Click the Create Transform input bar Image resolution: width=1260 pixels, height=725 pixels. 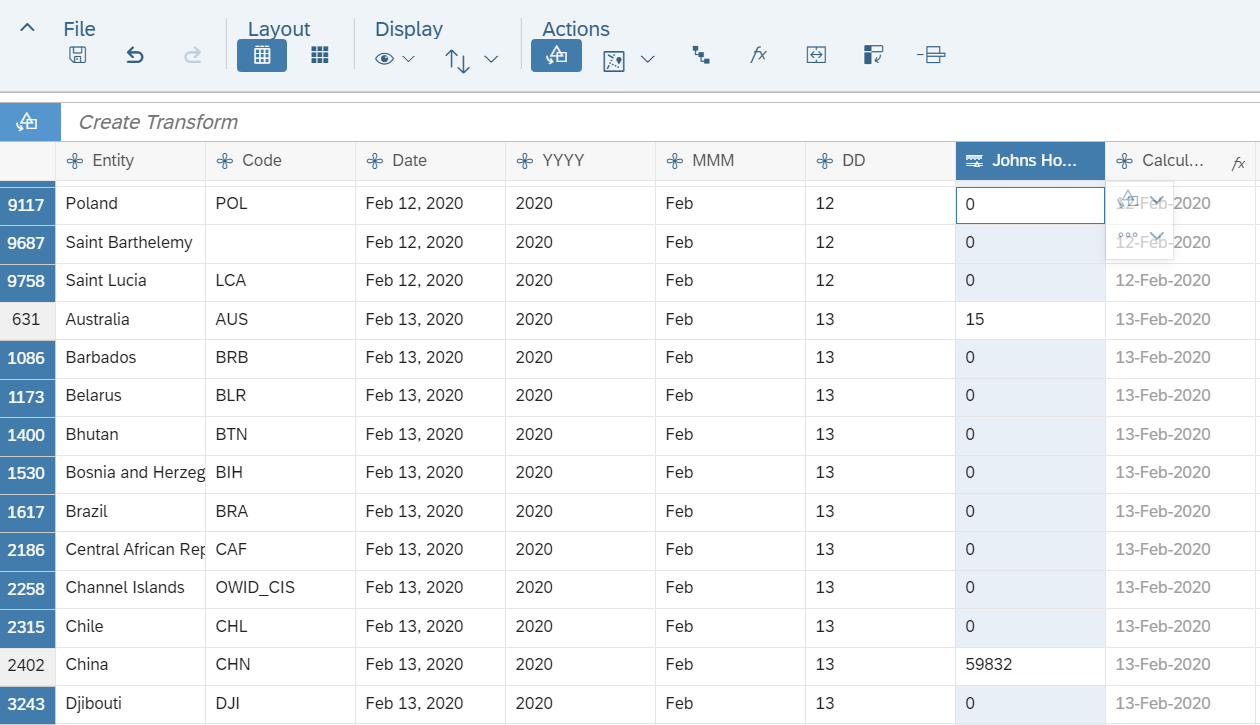[660, 122]
